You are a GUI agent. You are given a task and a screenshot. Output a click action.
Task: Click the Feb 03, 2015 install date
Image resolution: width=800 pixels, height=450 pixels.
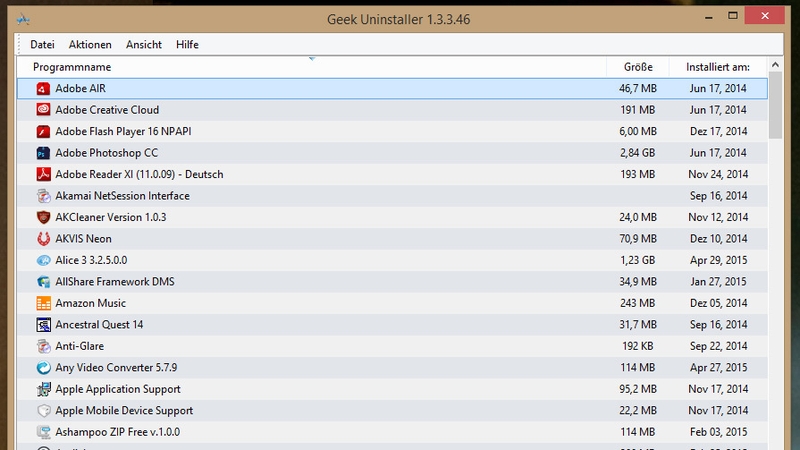pyautogui.click(x=718, y=431)
